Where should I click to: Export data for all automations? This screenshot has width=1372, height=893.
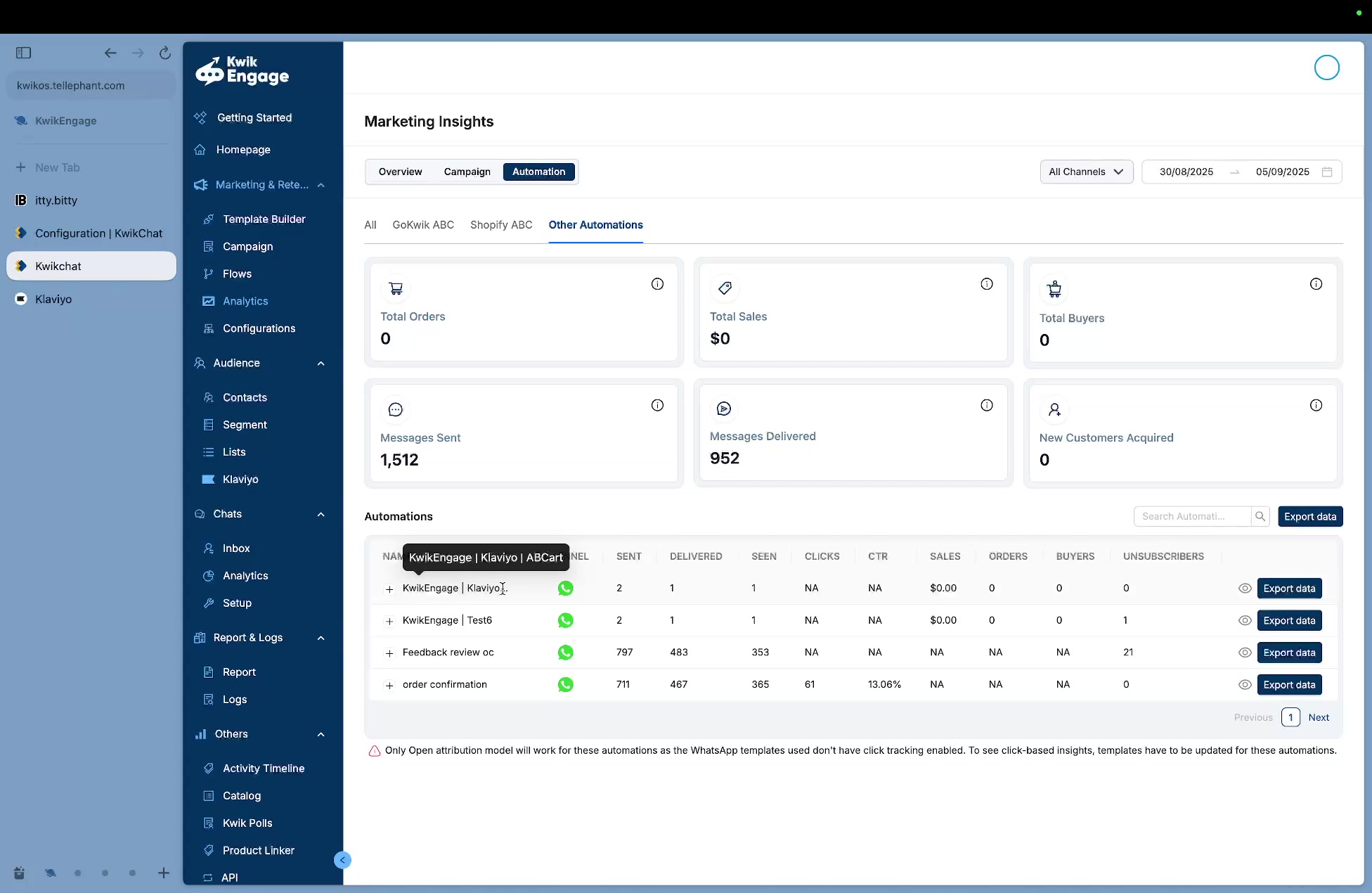click(x=1310, y=517)
